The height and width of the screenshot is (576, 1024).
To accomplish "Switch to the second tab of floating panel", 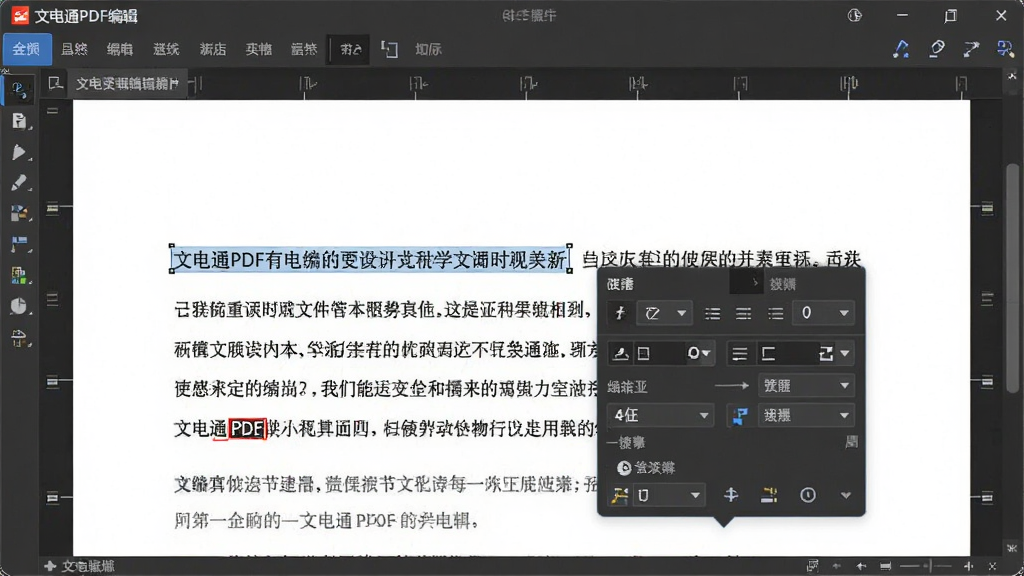I will pyautogui.click(x=782, y=284).
